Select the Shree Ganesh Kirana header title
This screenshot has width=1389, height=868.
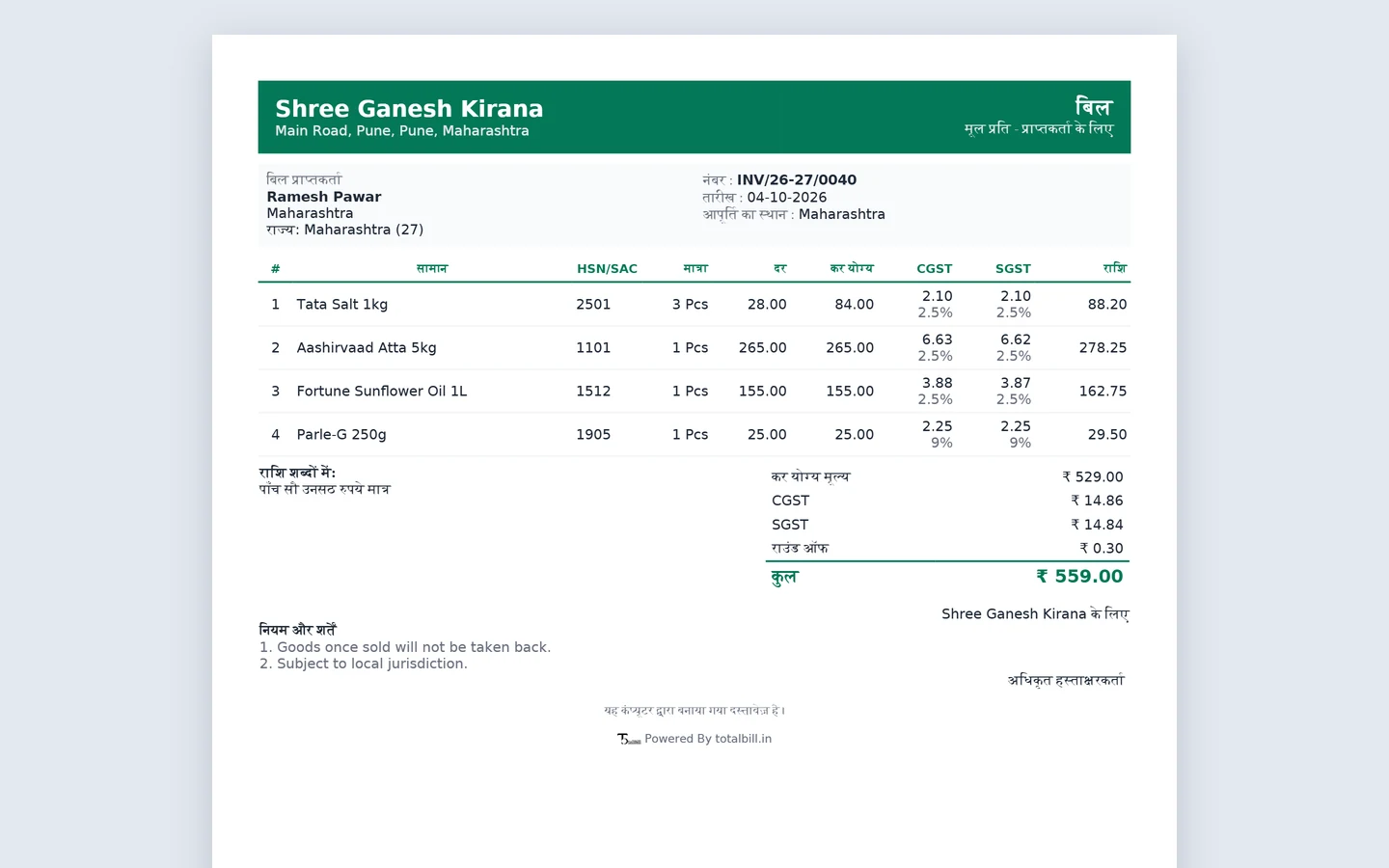(x=409, y=108)
